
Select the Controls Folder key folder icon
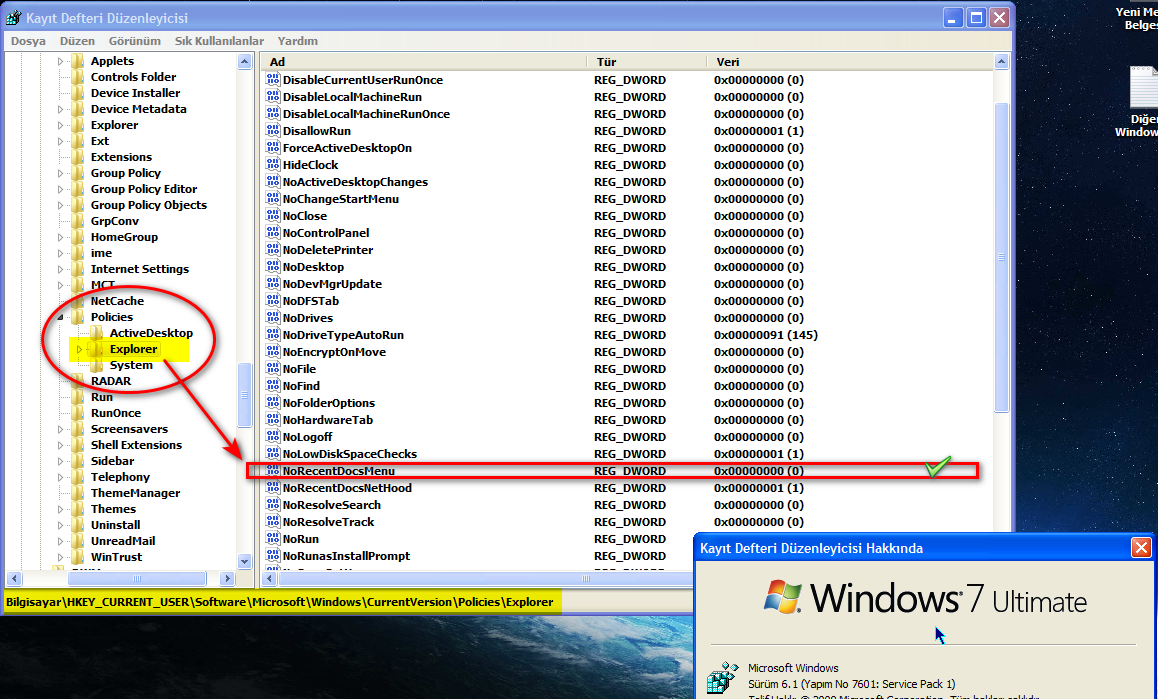(78, 77)
